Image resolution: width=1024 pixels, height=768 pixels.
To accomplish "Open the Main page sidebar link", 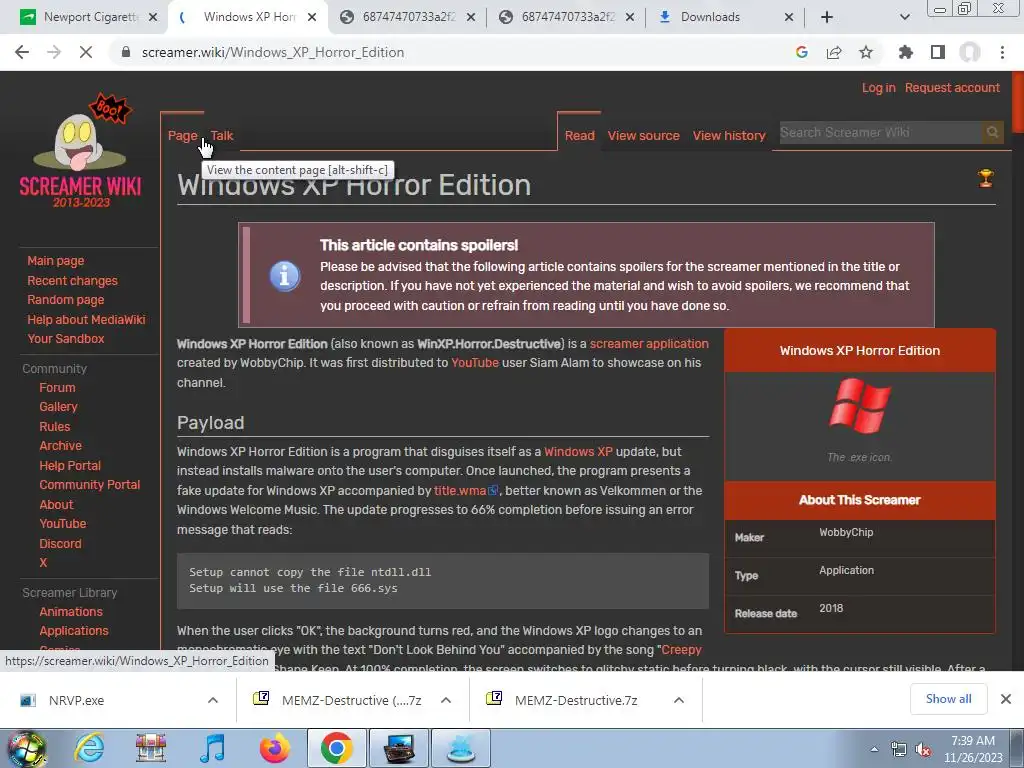I will click(56, 261).
